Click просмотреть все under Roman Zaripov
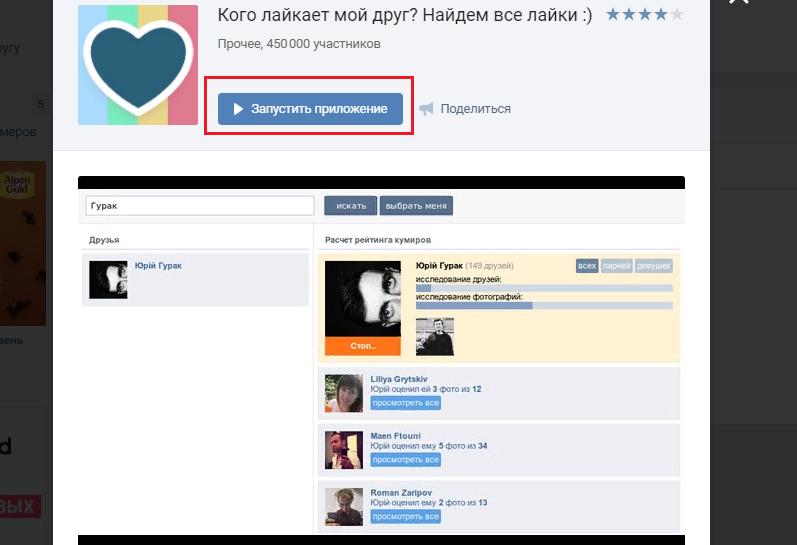This screenshot has width=797, height=545. coord(405,517)
